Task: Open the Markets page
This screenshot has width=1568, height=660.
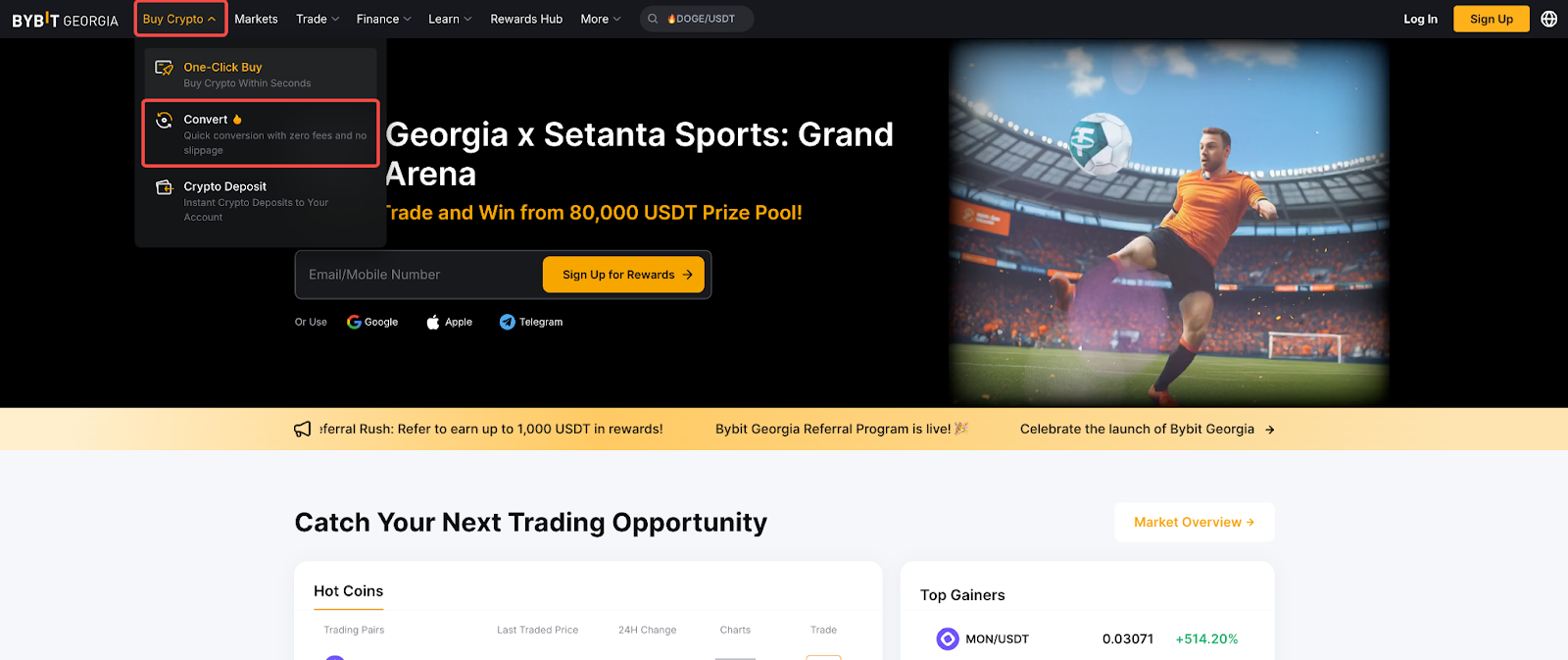Action: click(256, 19)
